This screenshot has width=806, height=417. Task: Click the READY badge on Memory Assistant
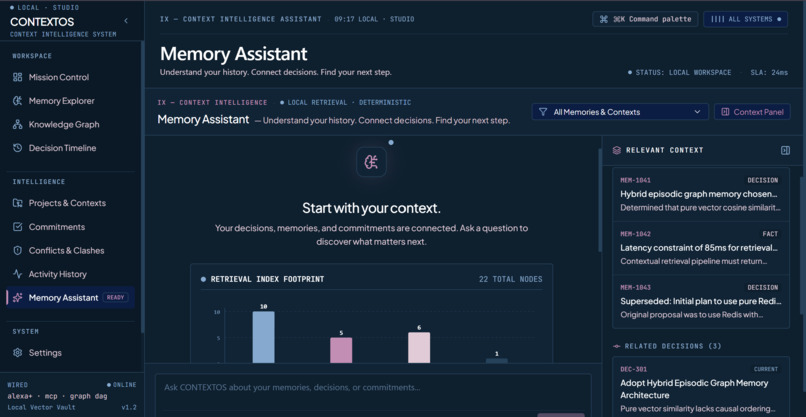pyautogui.click(x=116, y=297)
